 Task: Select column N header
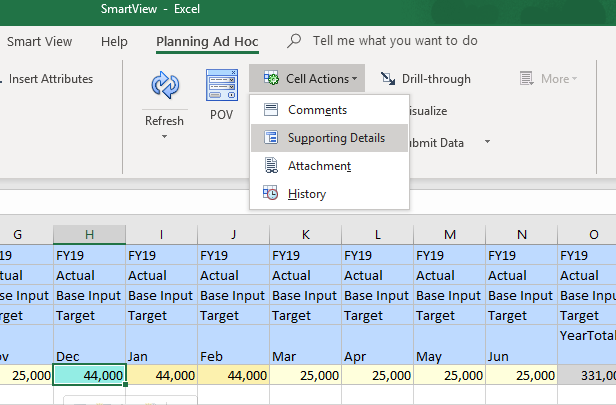click(x=522, y=235)
